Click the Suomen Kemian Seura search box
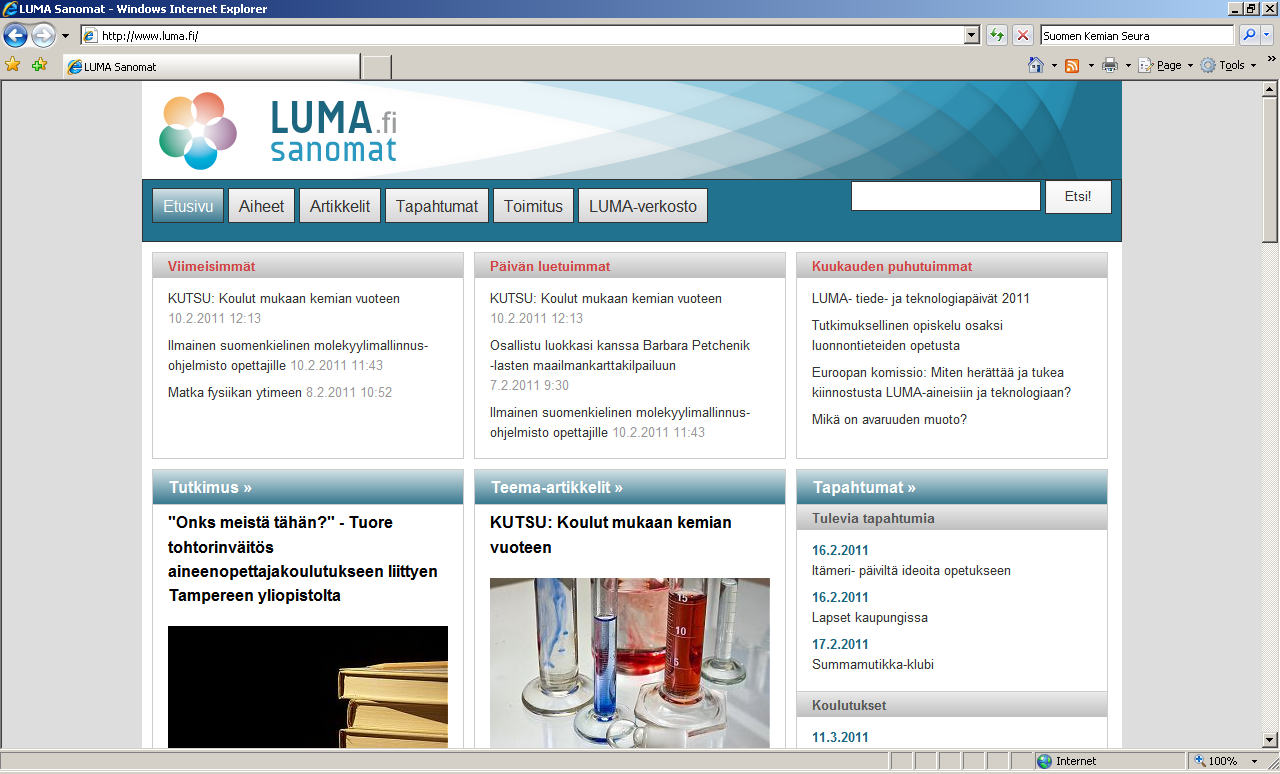This screenshot has height=774, width=1280. coord(1137,35)
